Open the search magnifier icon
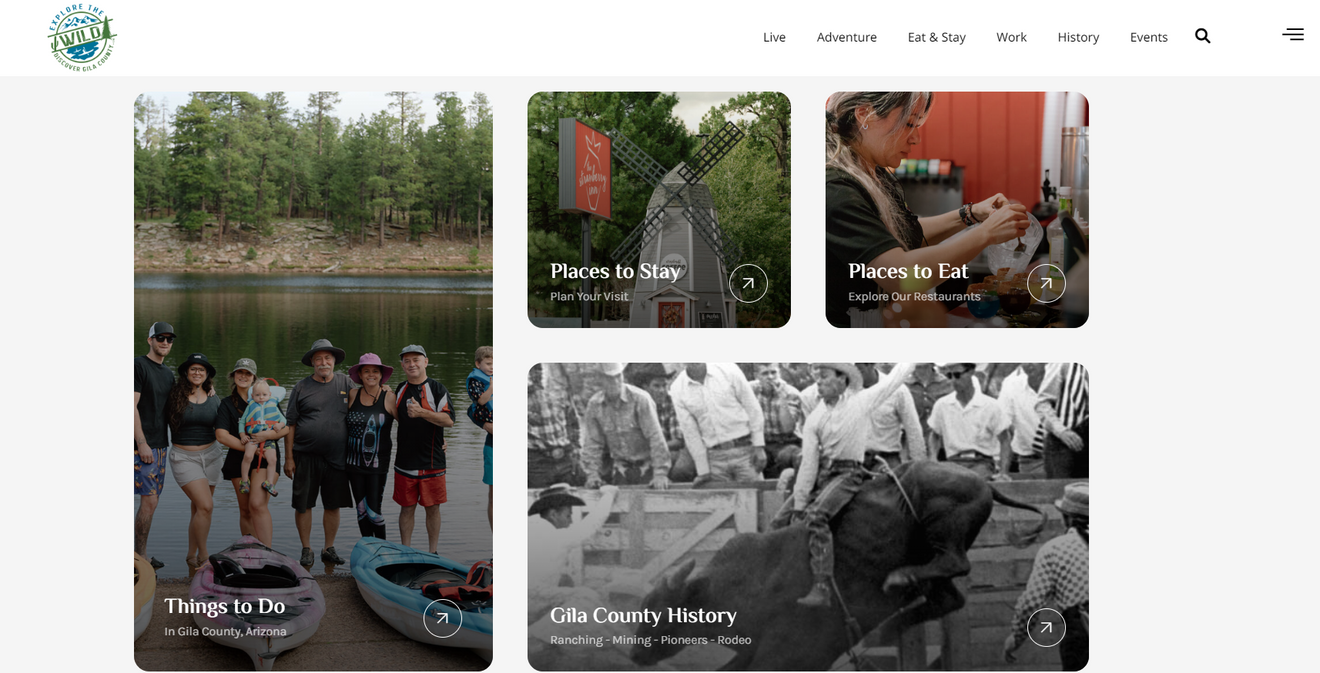Viewport: 1320px width, 673px height. click(x=1202, y=36)
